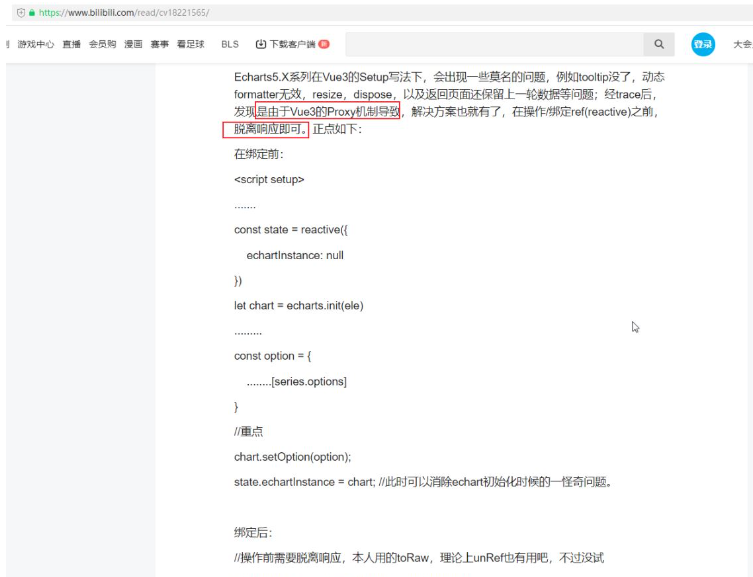Click the '在绑定前:' heading text
Image resolution: width=753 pixels, height=577 pixels.
click(x=259, y=154)
